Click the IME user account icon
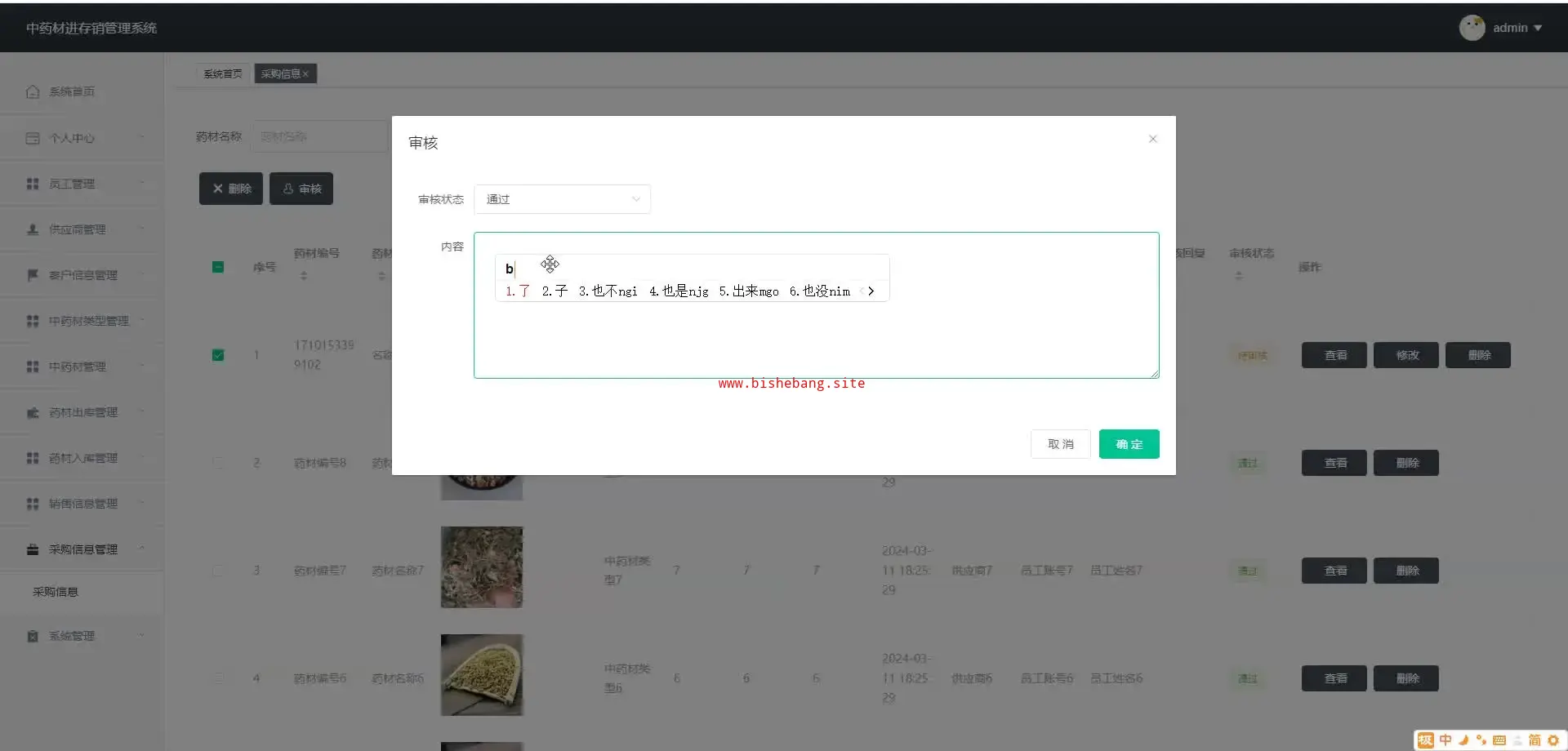Viewport: 1568px width, 751px height. click(1517, 740)
